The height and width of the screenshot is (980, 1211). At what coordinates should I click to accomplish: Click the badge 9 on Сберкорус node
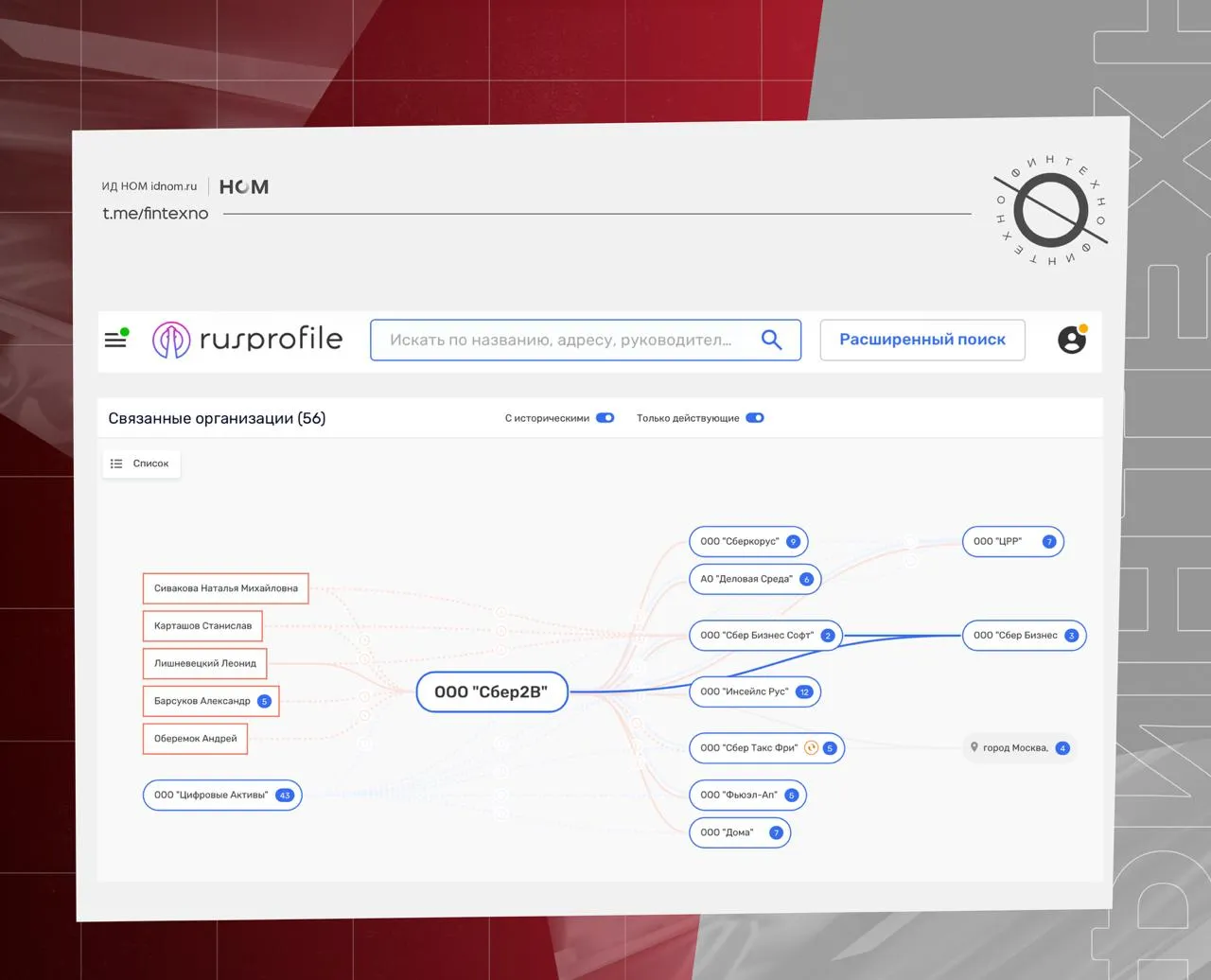793,542
